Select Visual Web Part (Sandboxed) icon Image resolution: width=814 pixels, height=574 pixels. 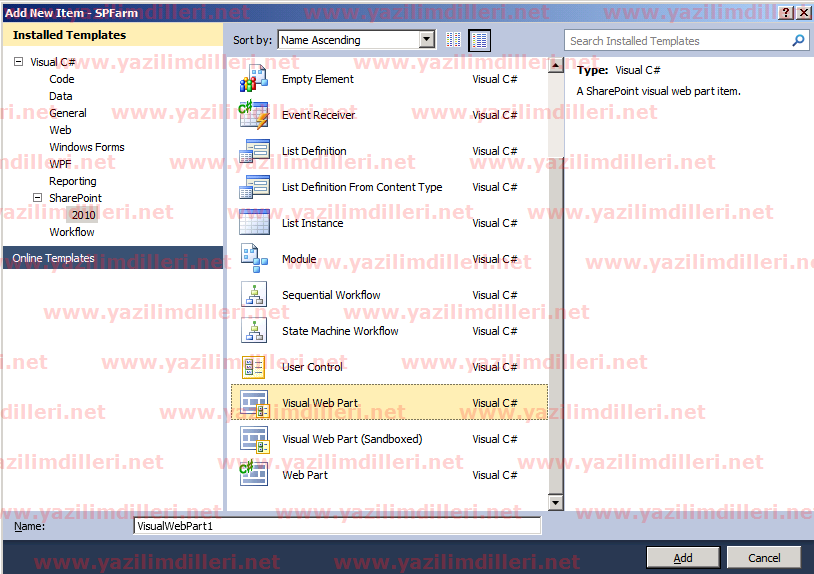(x=254, y=439)
